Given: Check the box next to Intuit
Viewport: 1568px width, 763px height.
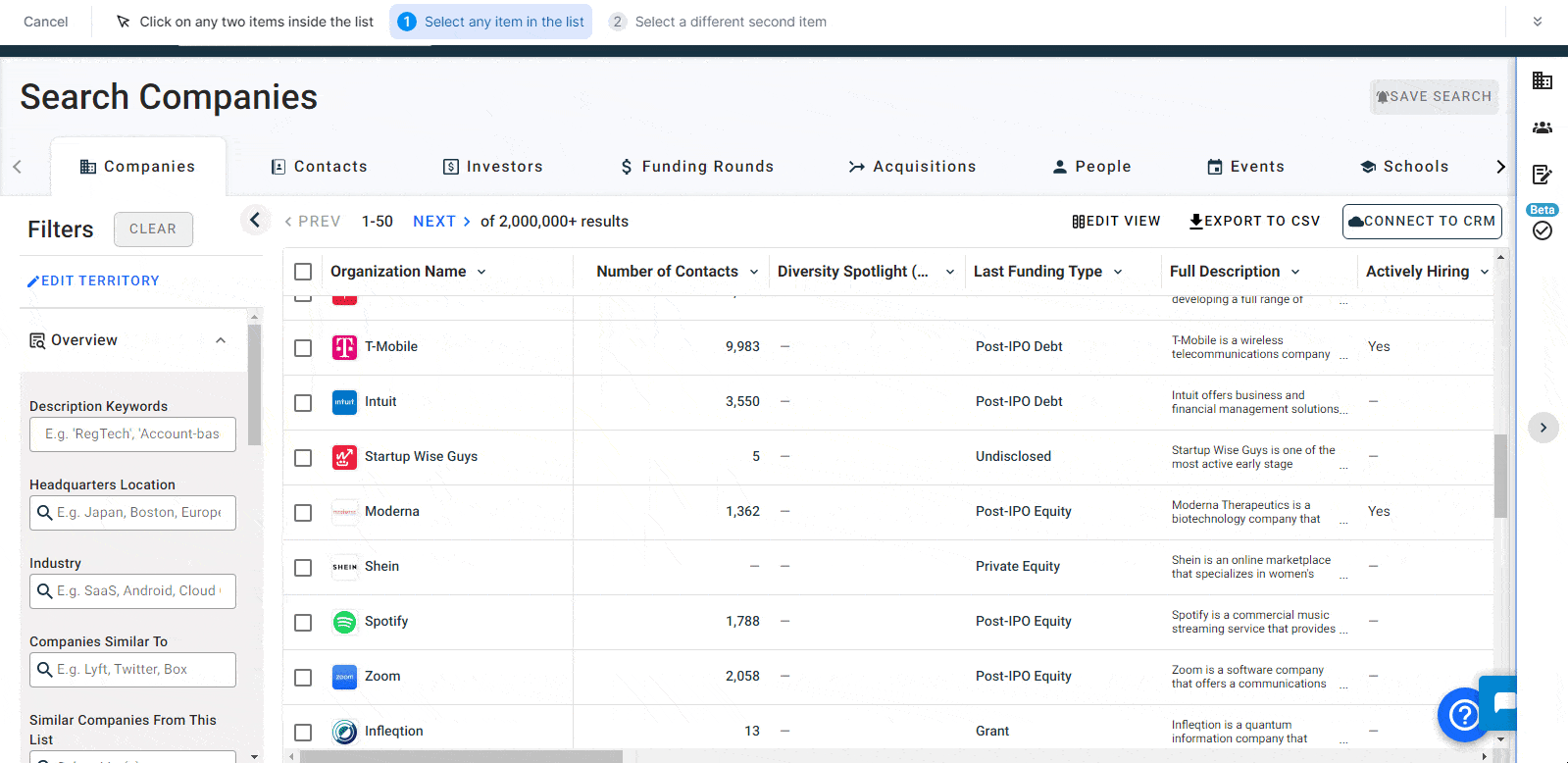Looking at the screenshot, I should click(303, 403).
